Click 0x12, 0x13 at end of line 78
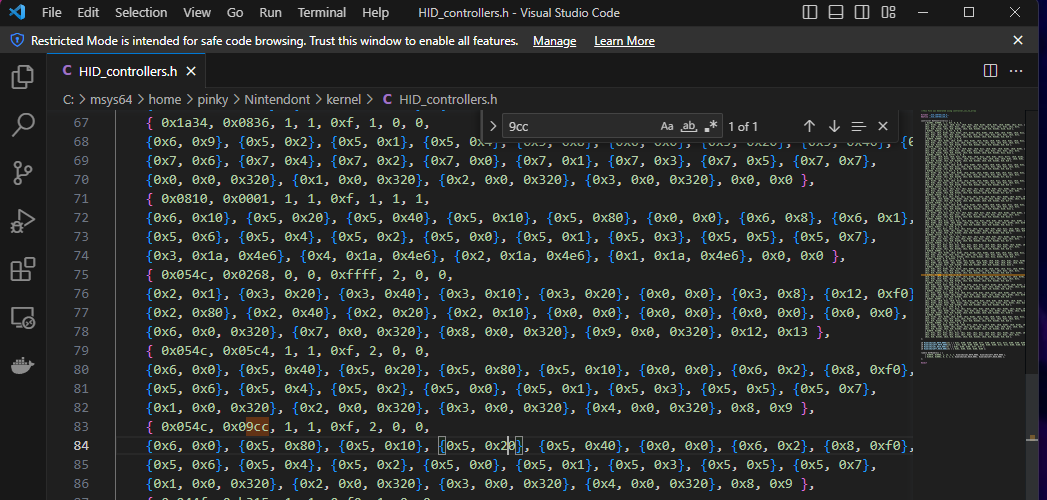 [x=770, y=332]
